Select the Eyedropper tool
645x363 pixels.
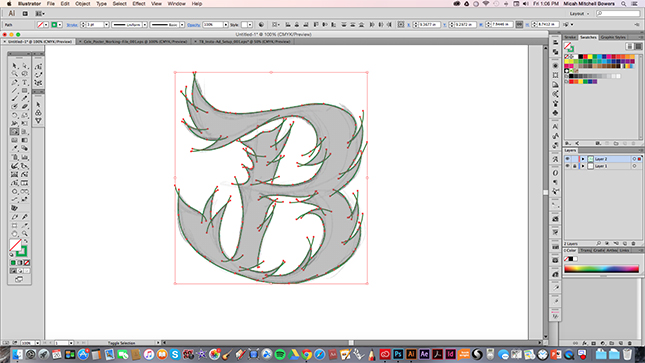(x=15, y=149)
